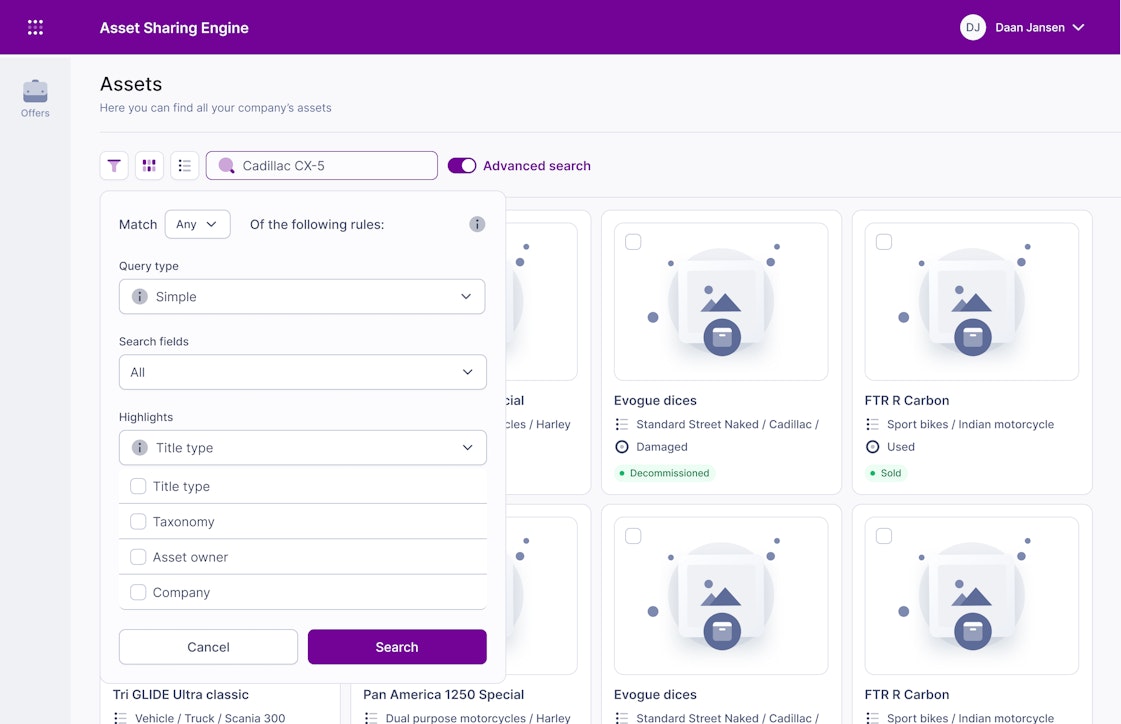Click taxonomy icon beside "Vehicle / Truck / Scania 300"
This screenshot has width=1121, height=724.
[120, 718]
